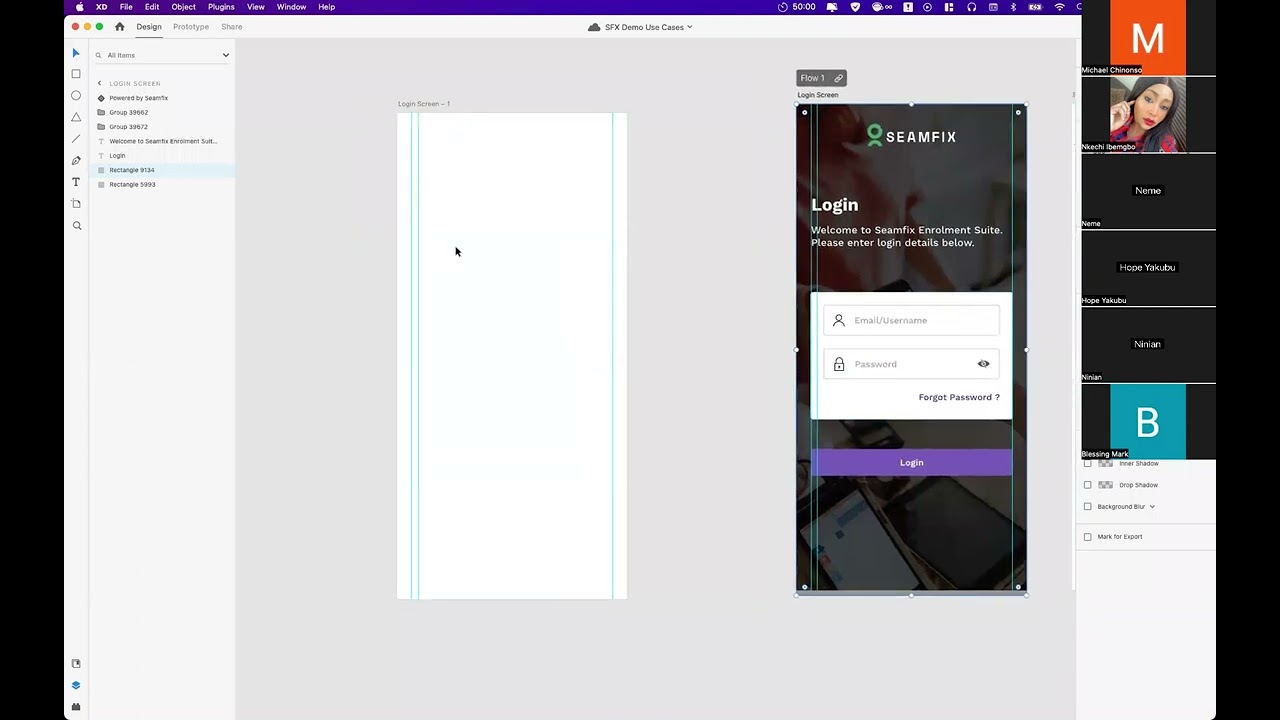The width and height of the screenshot is (1280, 720).
Task: Open the Window menu
Action: [291, 7]
